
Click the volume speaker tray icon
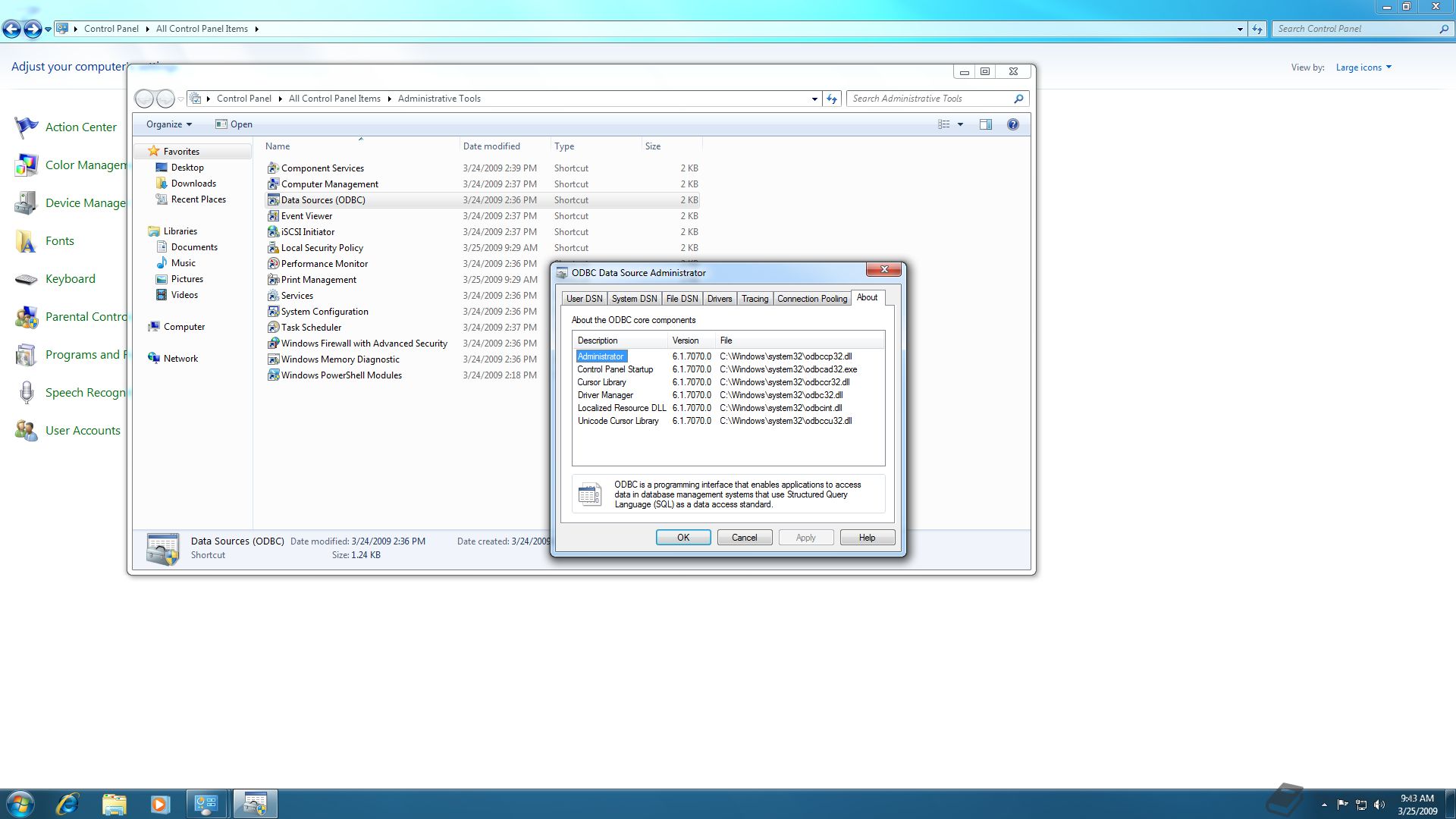[x=1379, y=805]
